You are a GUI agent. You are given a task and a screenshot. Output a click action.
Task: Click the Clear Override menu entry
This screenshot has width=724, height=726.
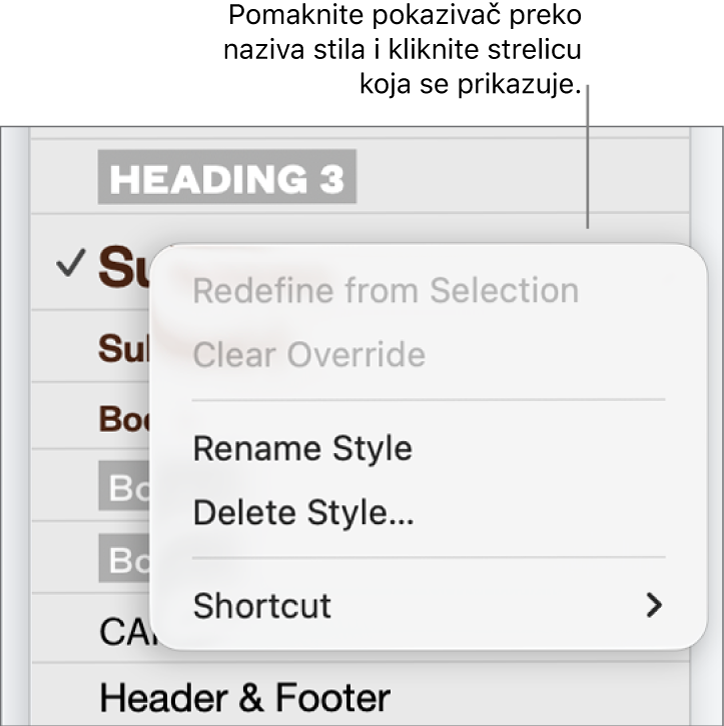click(309, 355)
